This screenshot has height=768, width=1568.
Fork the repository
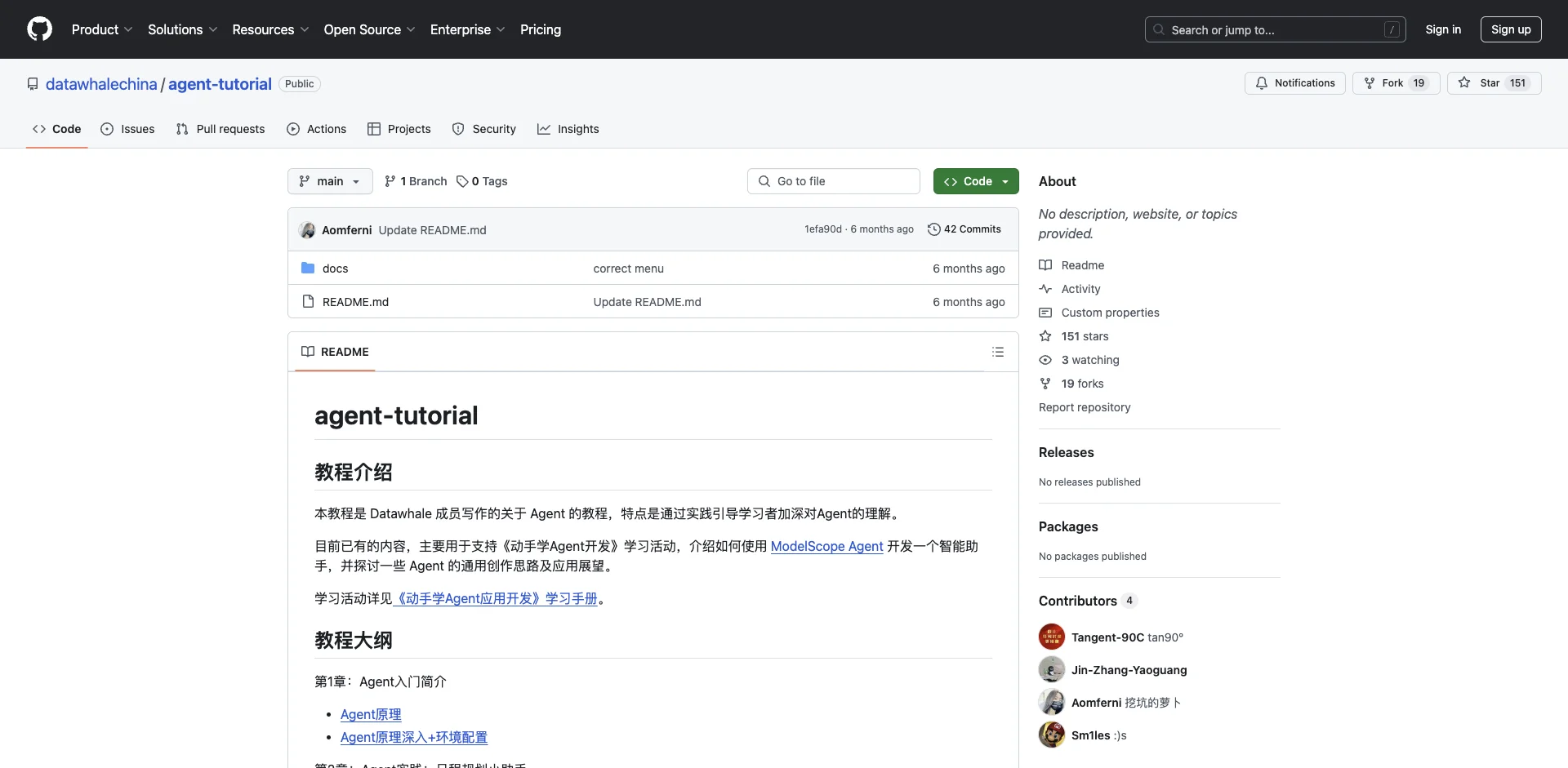[x=1396, y=83]
